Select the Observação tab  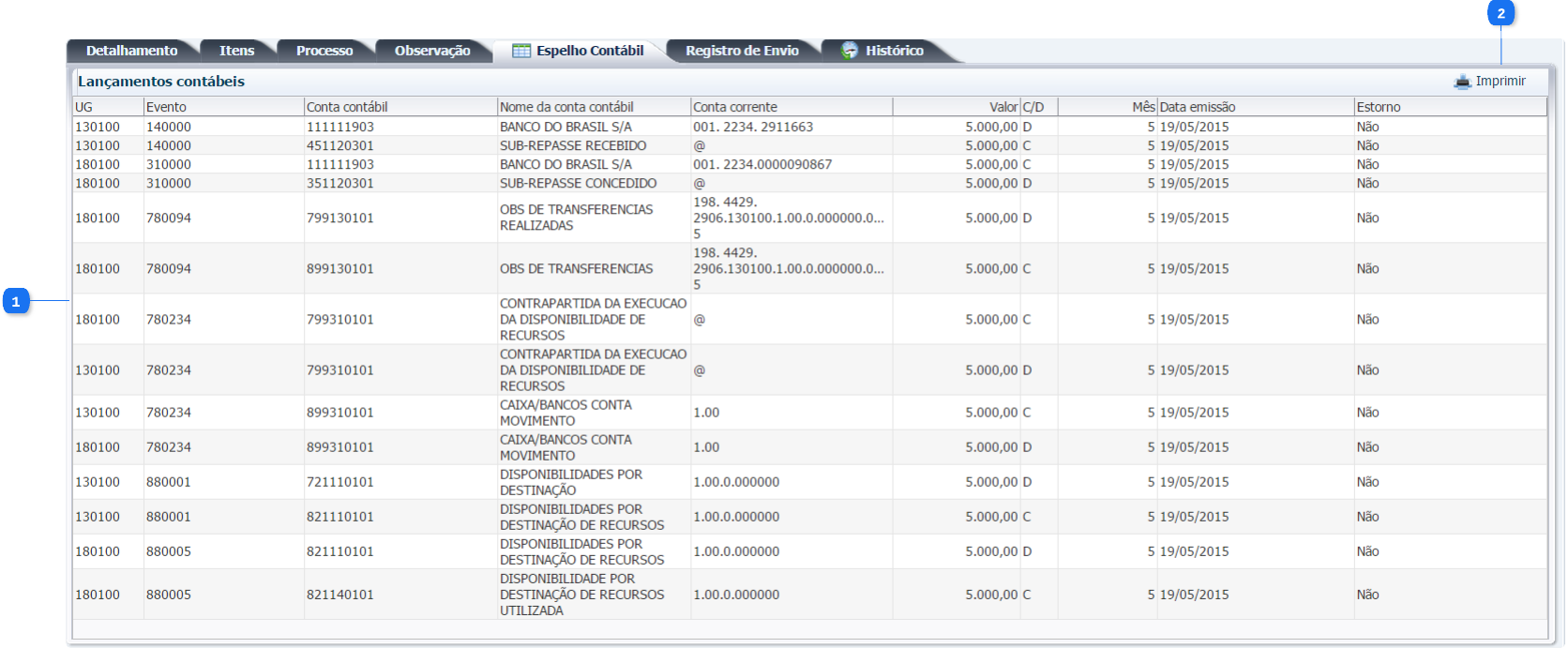point(432,51)
